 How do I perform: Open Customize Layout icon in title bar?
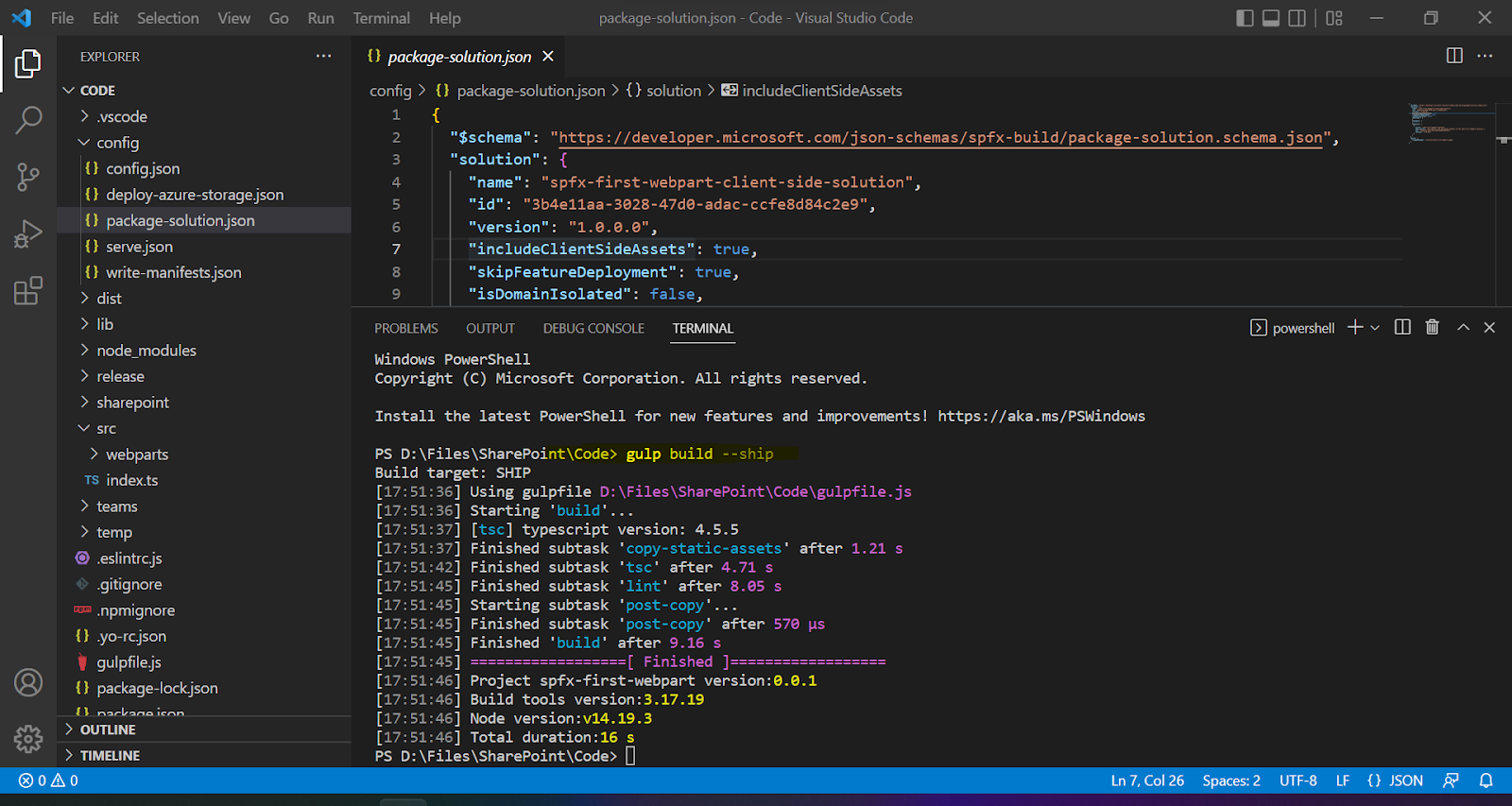click(x=1334, y=18)
